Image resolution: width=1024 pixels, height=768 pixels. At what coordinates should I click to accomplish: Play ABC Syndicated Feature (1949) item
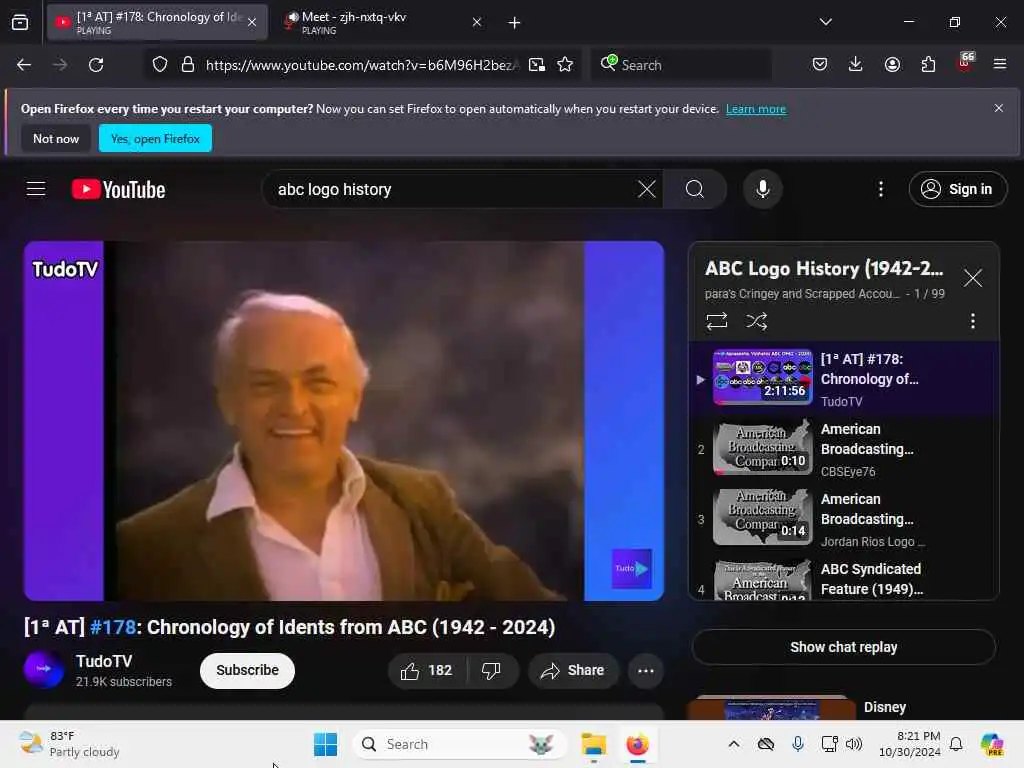coord(844,579)
